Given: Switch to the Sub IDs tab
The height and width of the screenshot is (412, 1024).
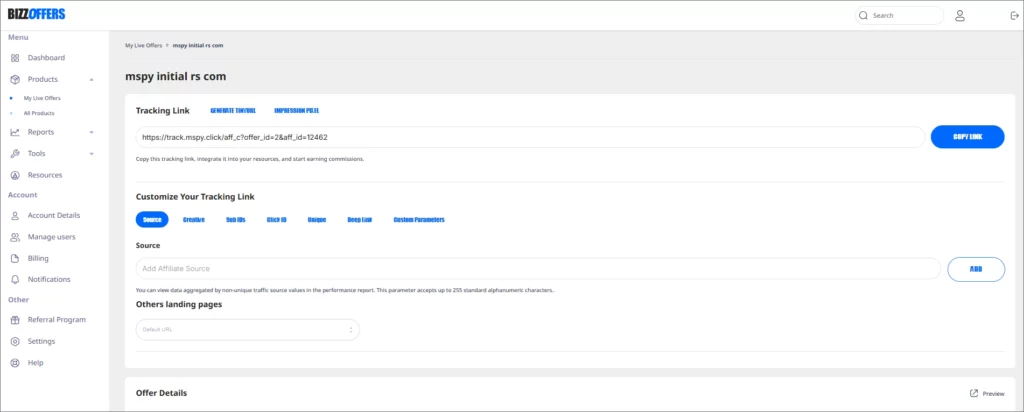Looking at the screenshot, I should click(236, 220).
